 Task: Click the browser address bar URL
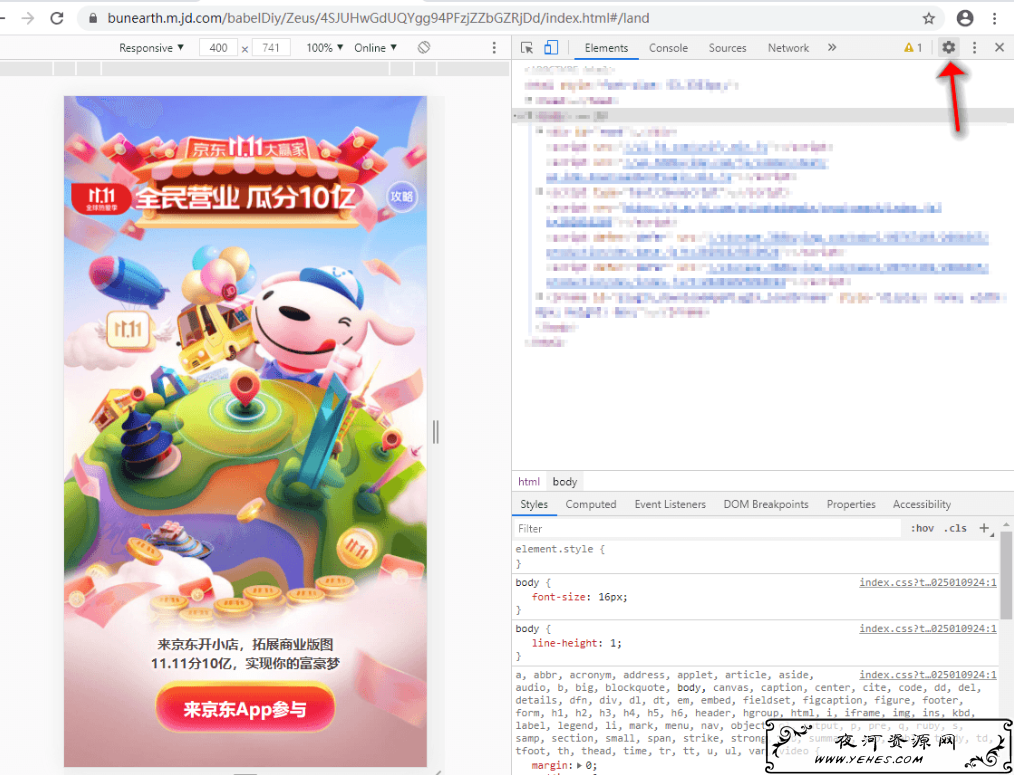378,18
